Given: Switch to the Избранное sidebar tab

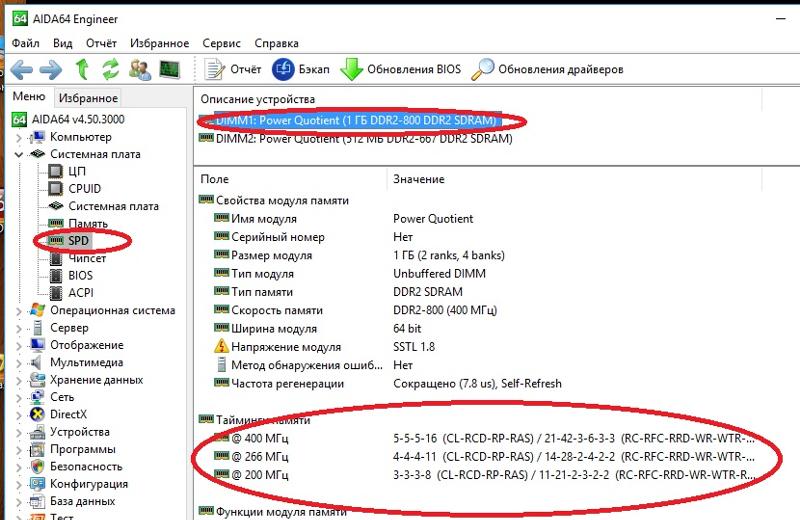Looking at the screenshot, I should tap(88, 97).
